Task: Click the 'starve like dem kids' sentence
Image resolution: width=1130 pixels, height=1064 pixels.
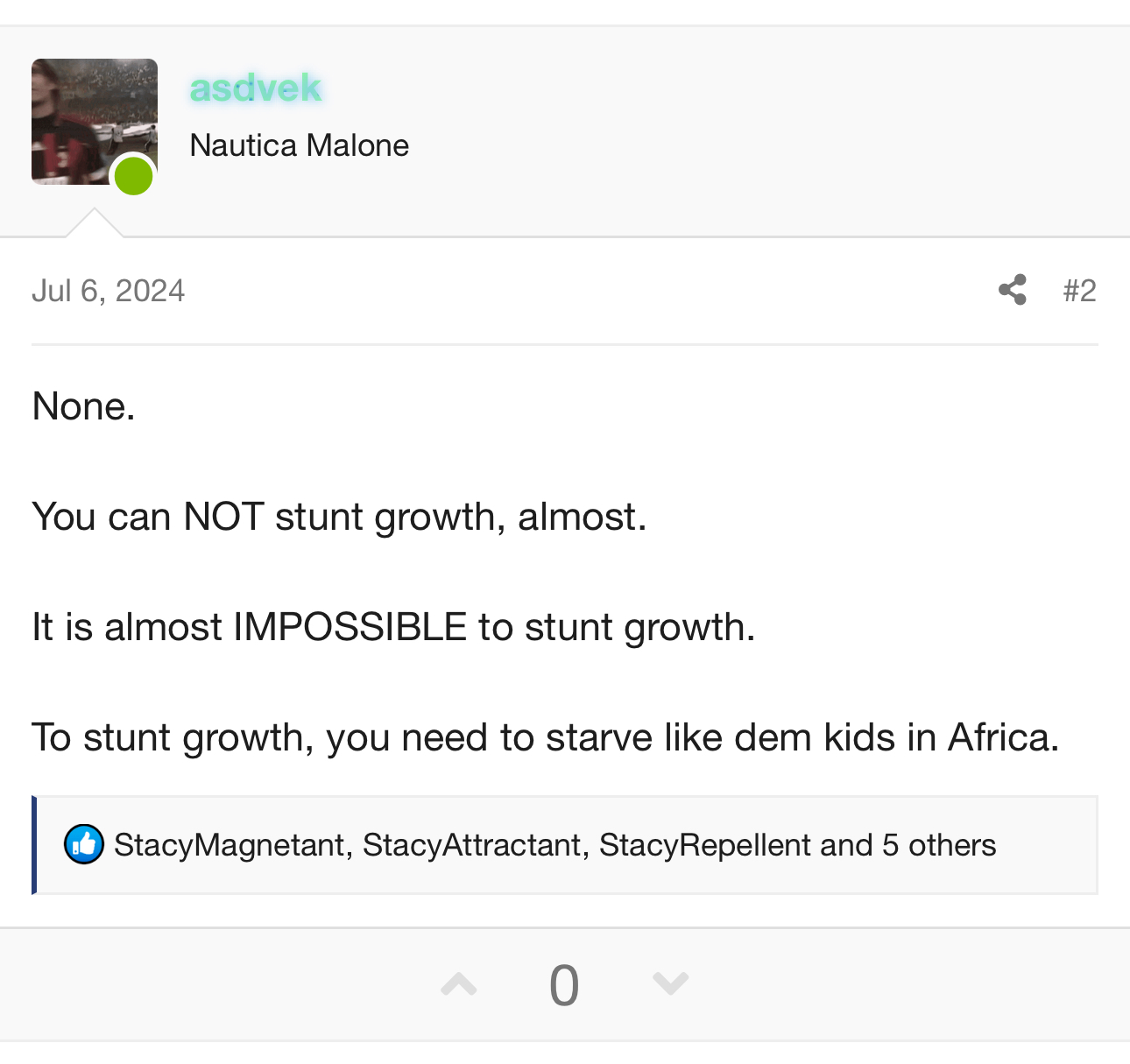Action: click(x=546, y=737)
